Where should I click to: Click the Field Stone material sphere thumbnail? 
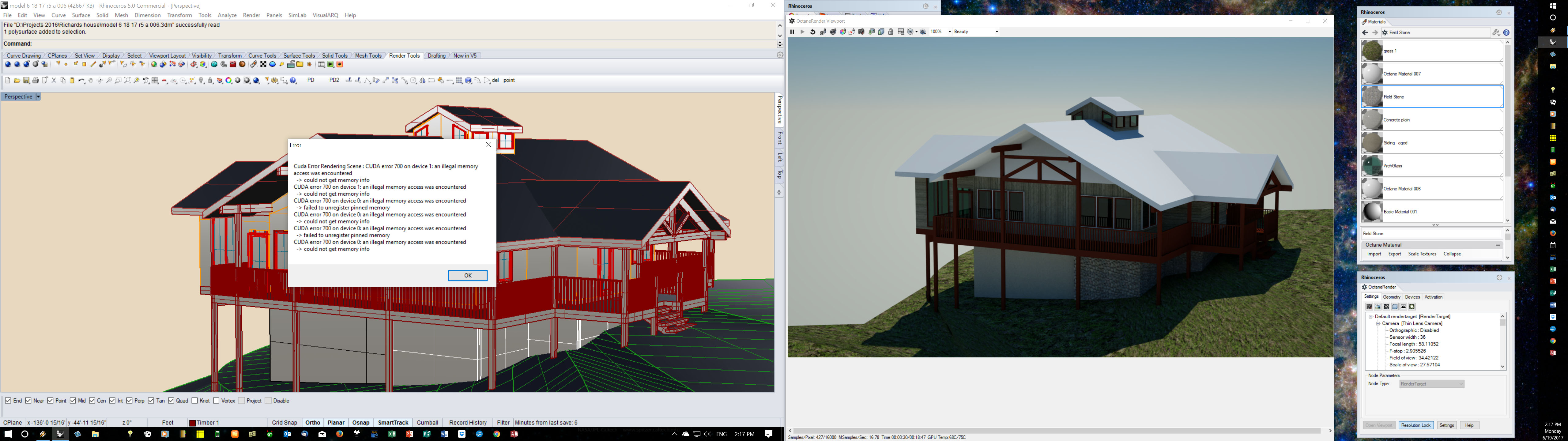1372,97
